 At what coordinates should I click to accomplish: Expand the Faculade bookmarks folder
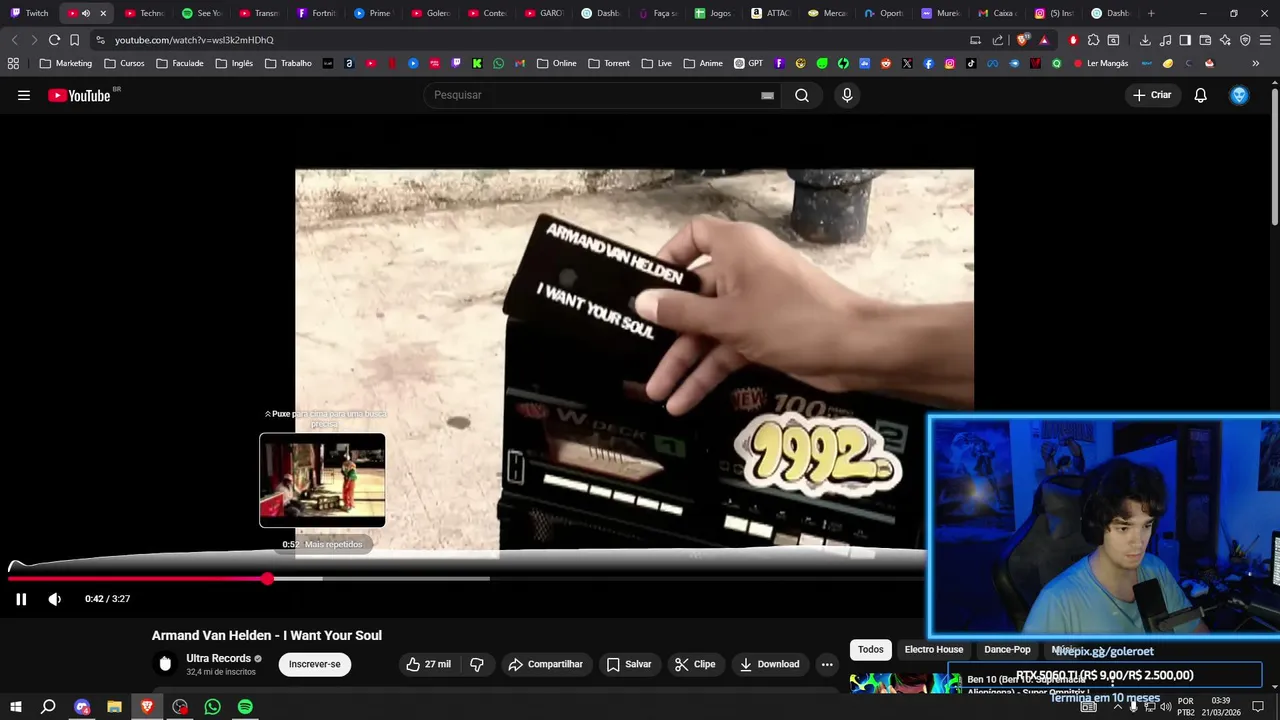pyautogui.click(x=180, y=63)
